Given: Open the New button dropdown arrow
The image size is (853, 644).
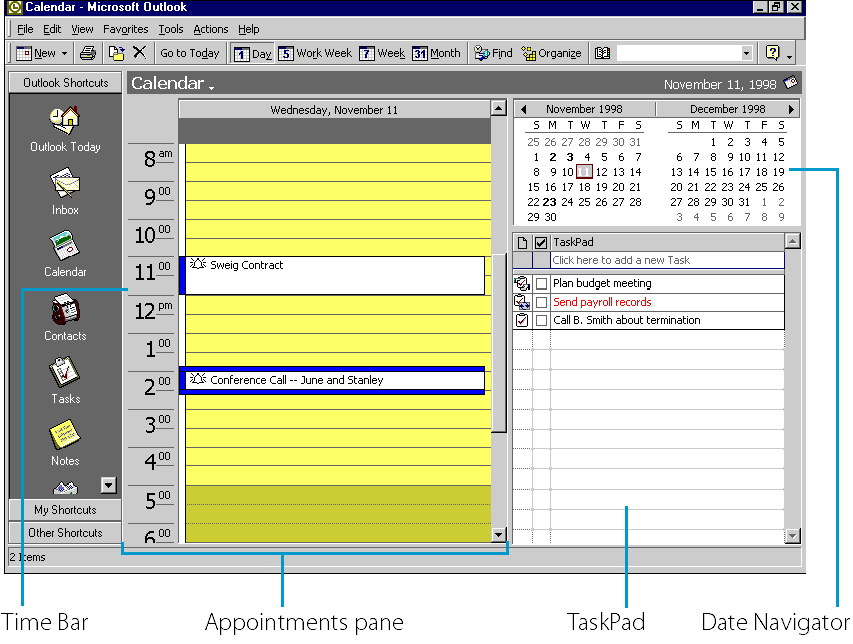Looking at the screenshot, I should [64, 53].
